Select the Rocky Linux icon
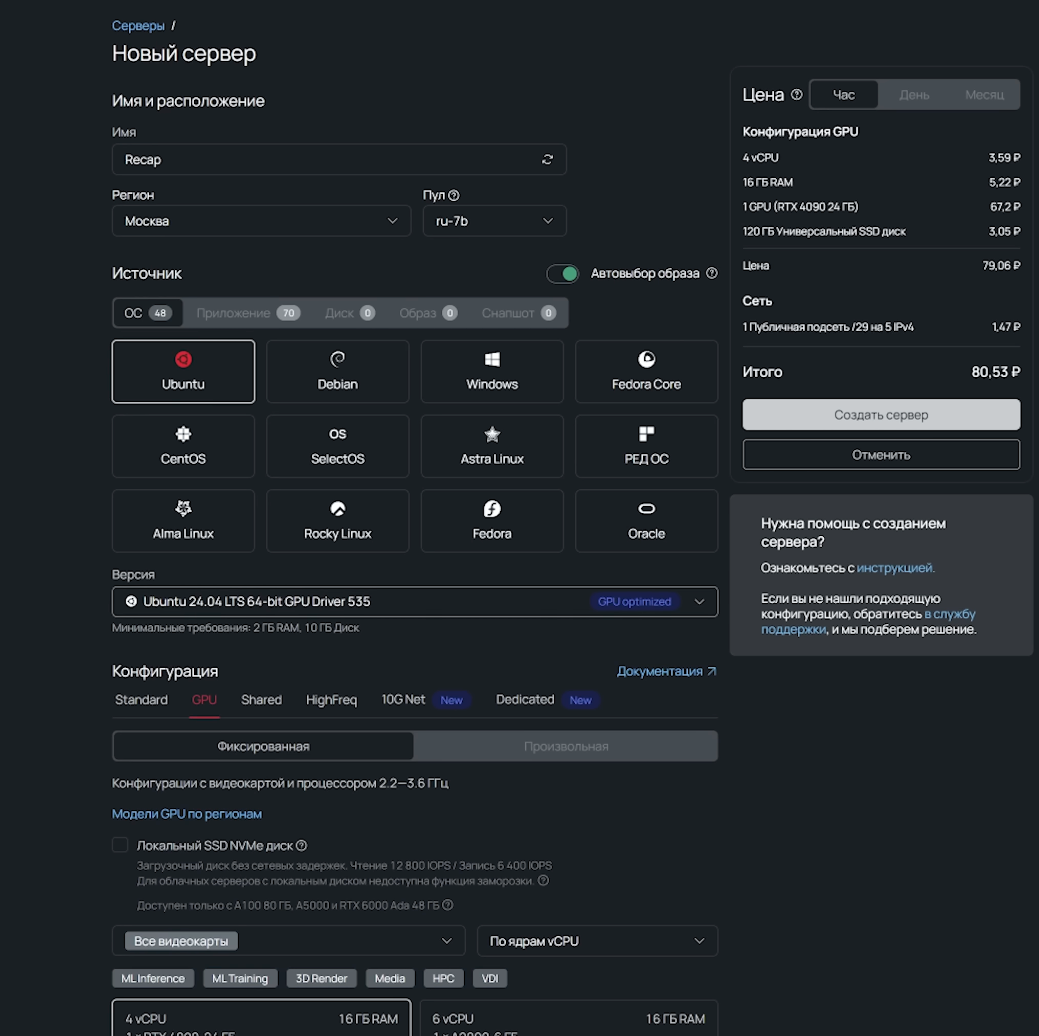The height and width of the screenshot is (1036, 1039). [337, 520]
